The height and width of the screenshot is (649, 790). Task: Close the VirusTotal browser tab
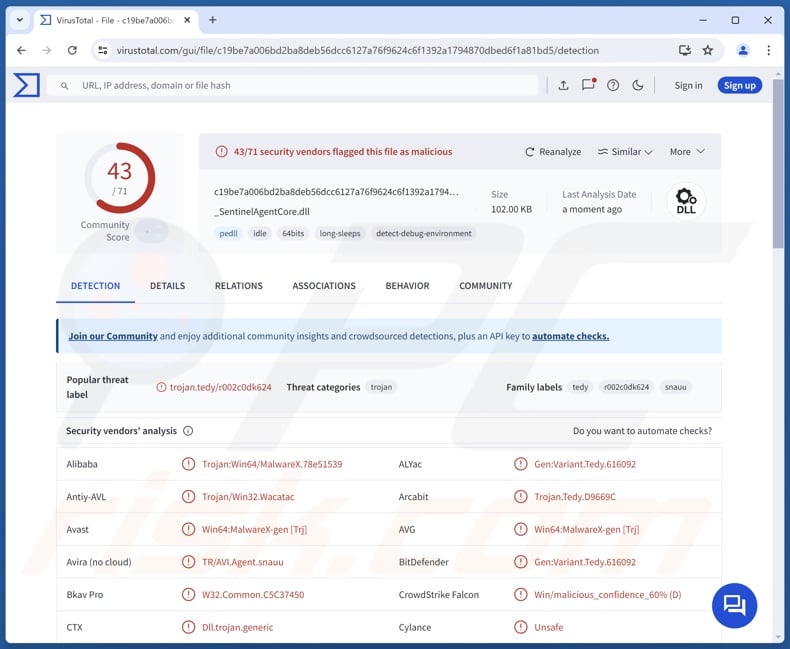coord(187,20)
